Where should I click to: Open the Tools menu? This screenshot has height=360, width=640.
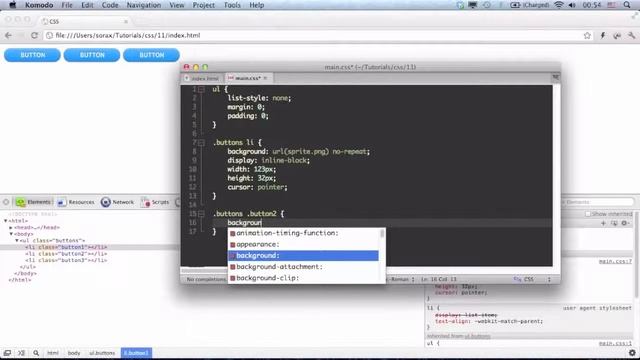tap(232, 5)
